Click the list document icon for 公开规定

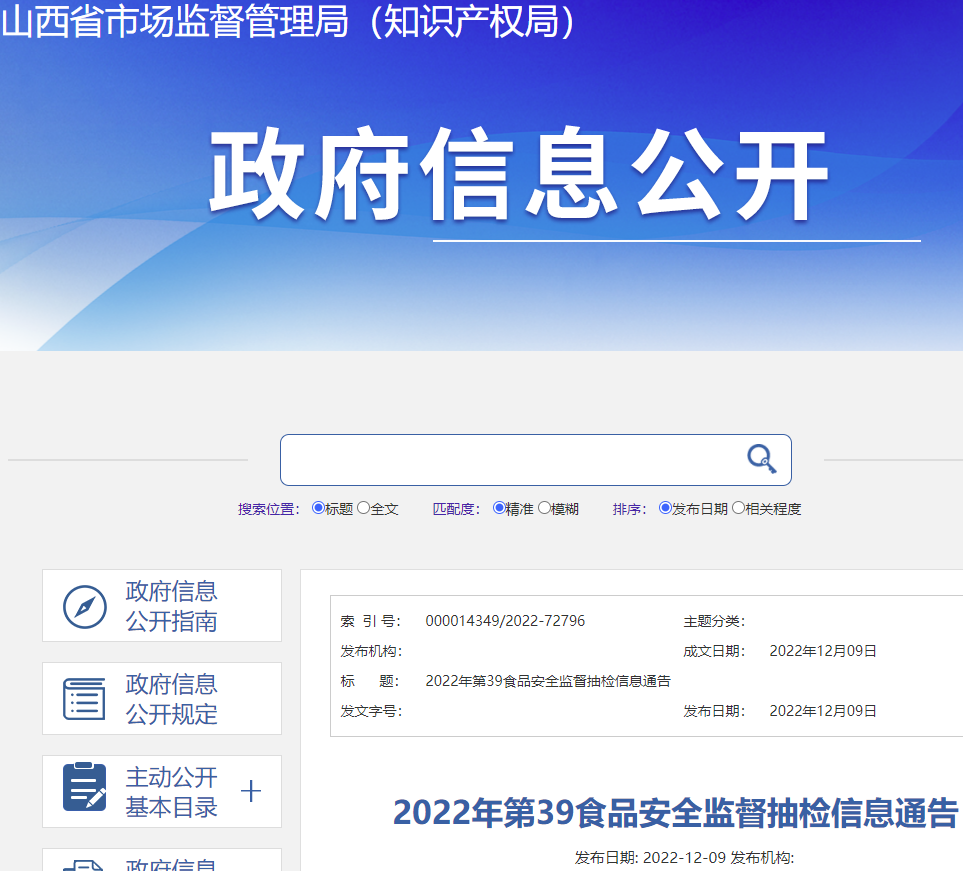click(85, 699)
